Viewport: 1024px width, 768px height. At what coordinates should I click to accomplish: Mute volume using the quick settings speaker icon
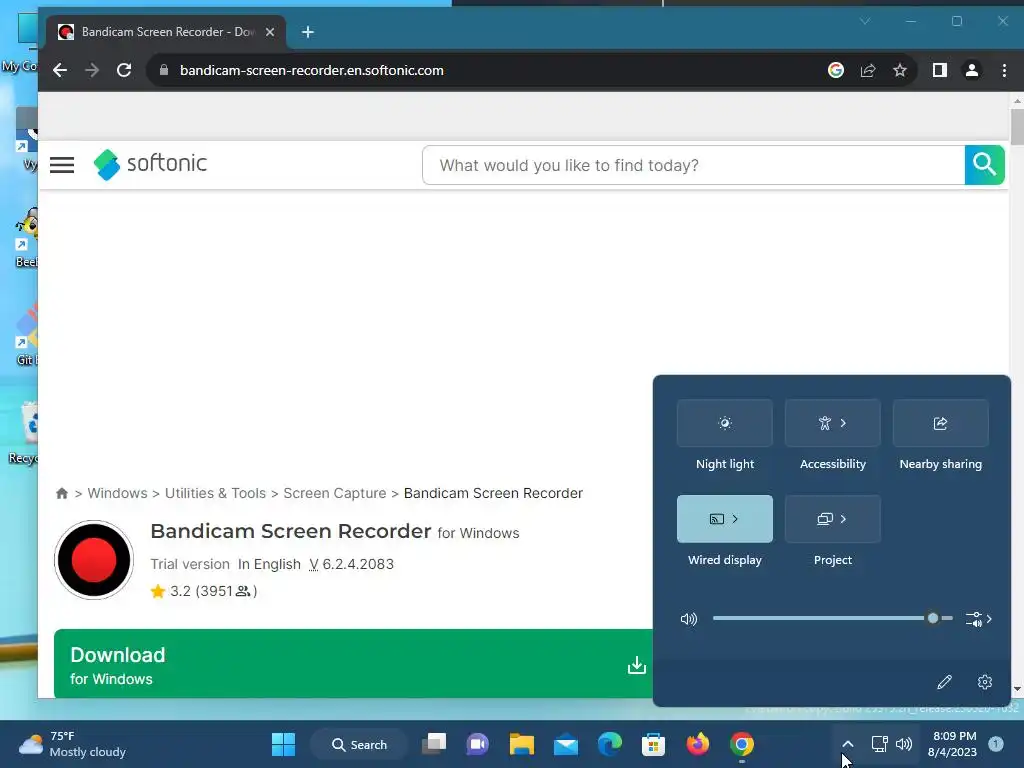tap(689, 618)
